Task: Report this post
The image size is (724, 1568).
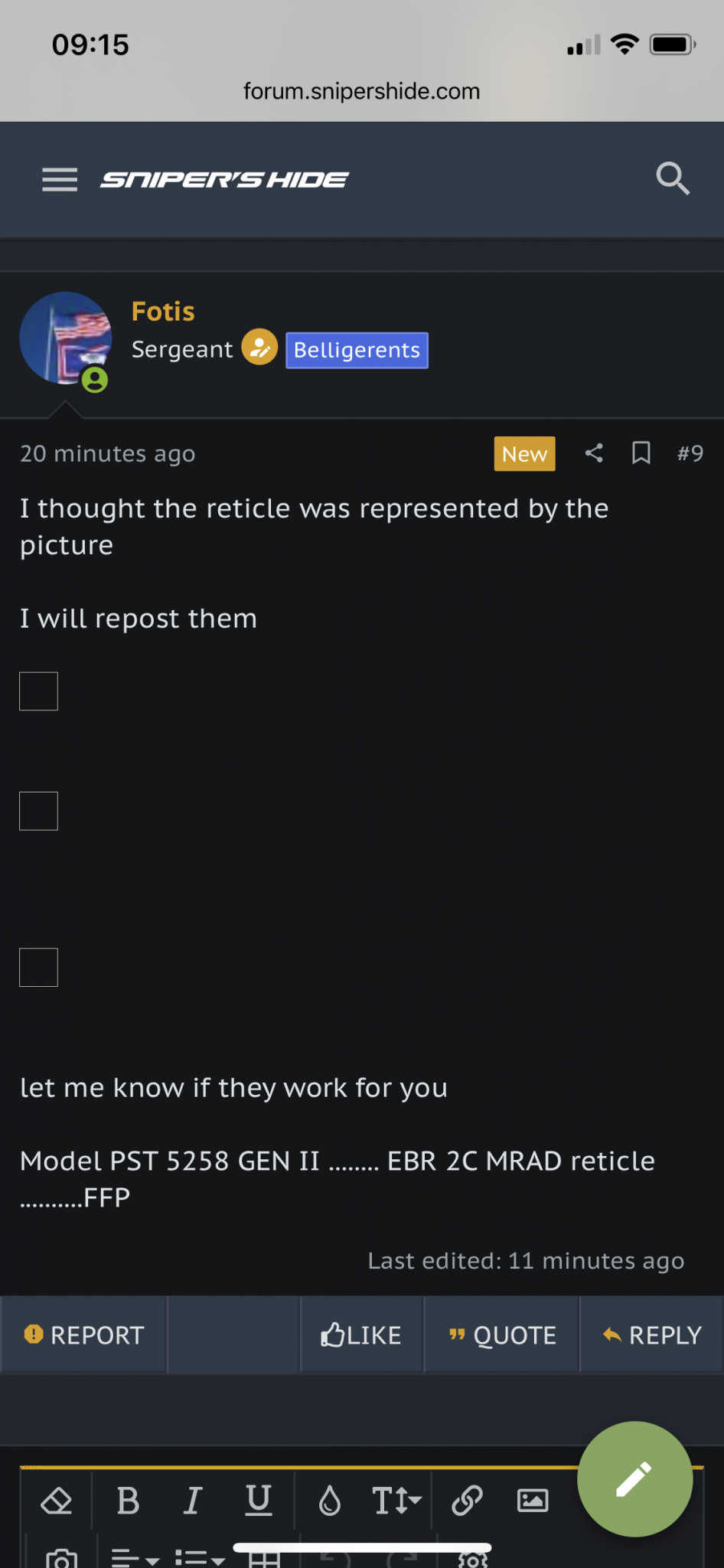Action: [x=84, y=1335]
